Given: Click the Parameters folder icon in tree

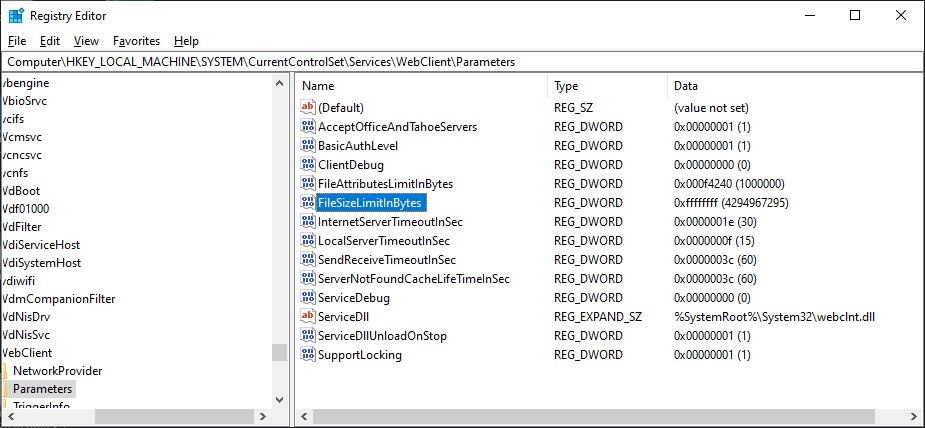Looking at the screenshot, I should click(5, 389).
